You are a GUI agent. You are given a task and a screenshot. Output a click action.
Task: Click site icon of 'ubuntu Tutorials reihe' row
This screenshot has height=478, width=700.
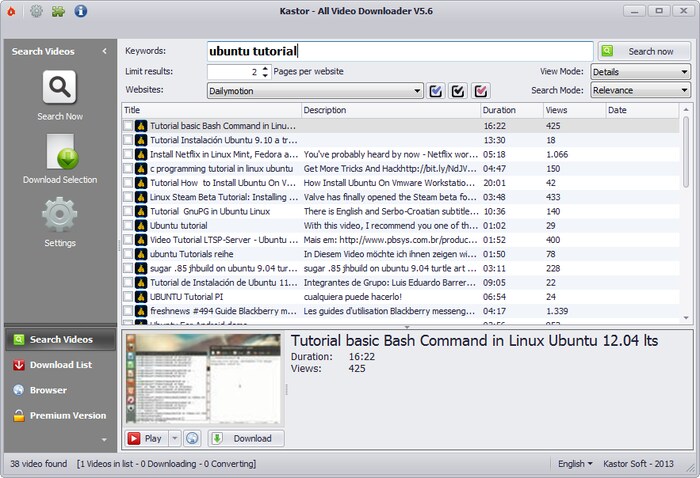click(141, 254)
